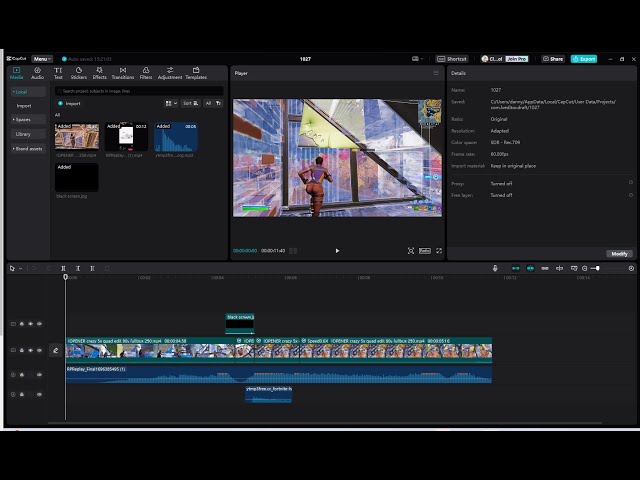
Task: Open the Player panel hamburger menu
Action: [x=436, y=73]
